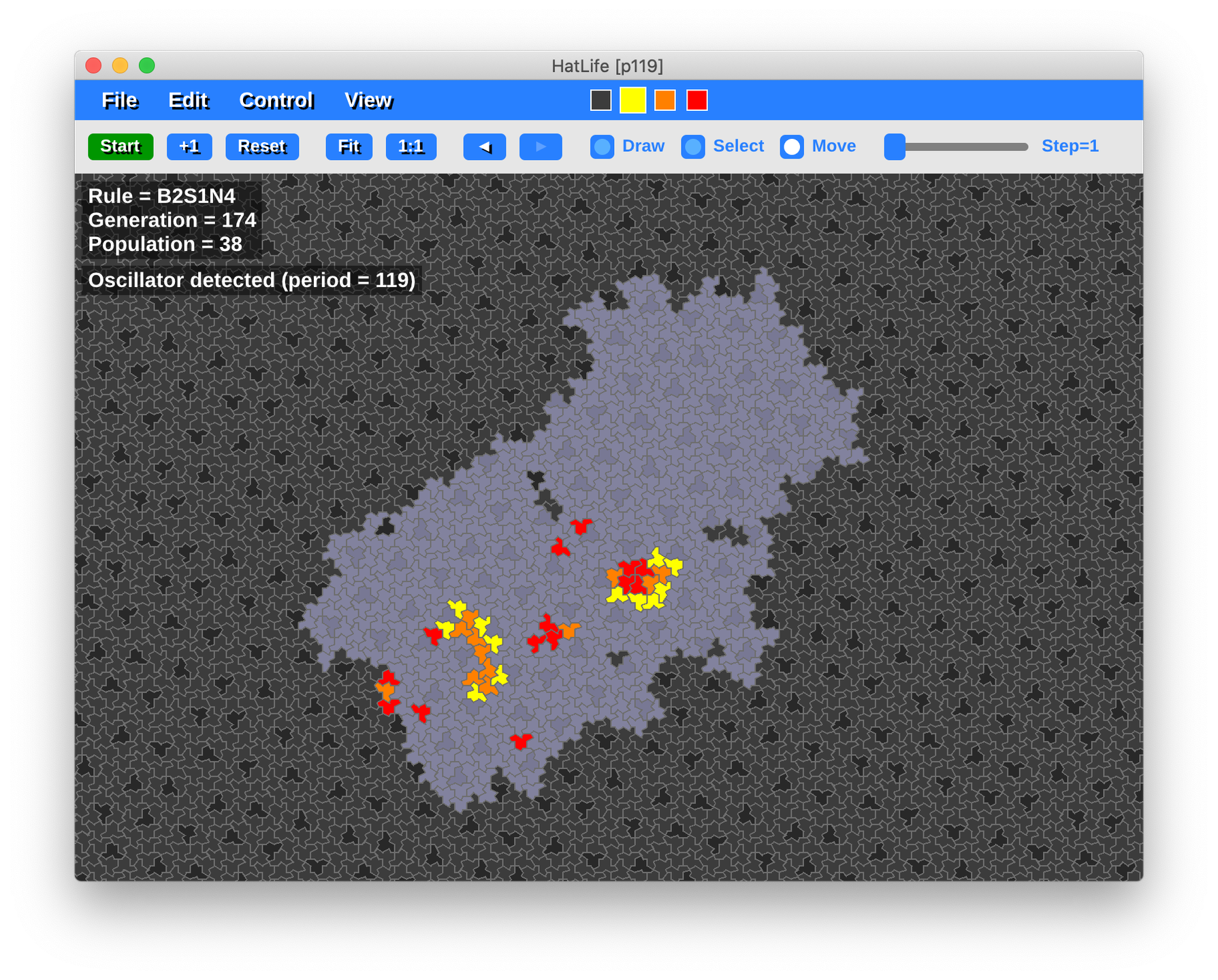
Task: Open the View menu
Action: tap(368, 101)
